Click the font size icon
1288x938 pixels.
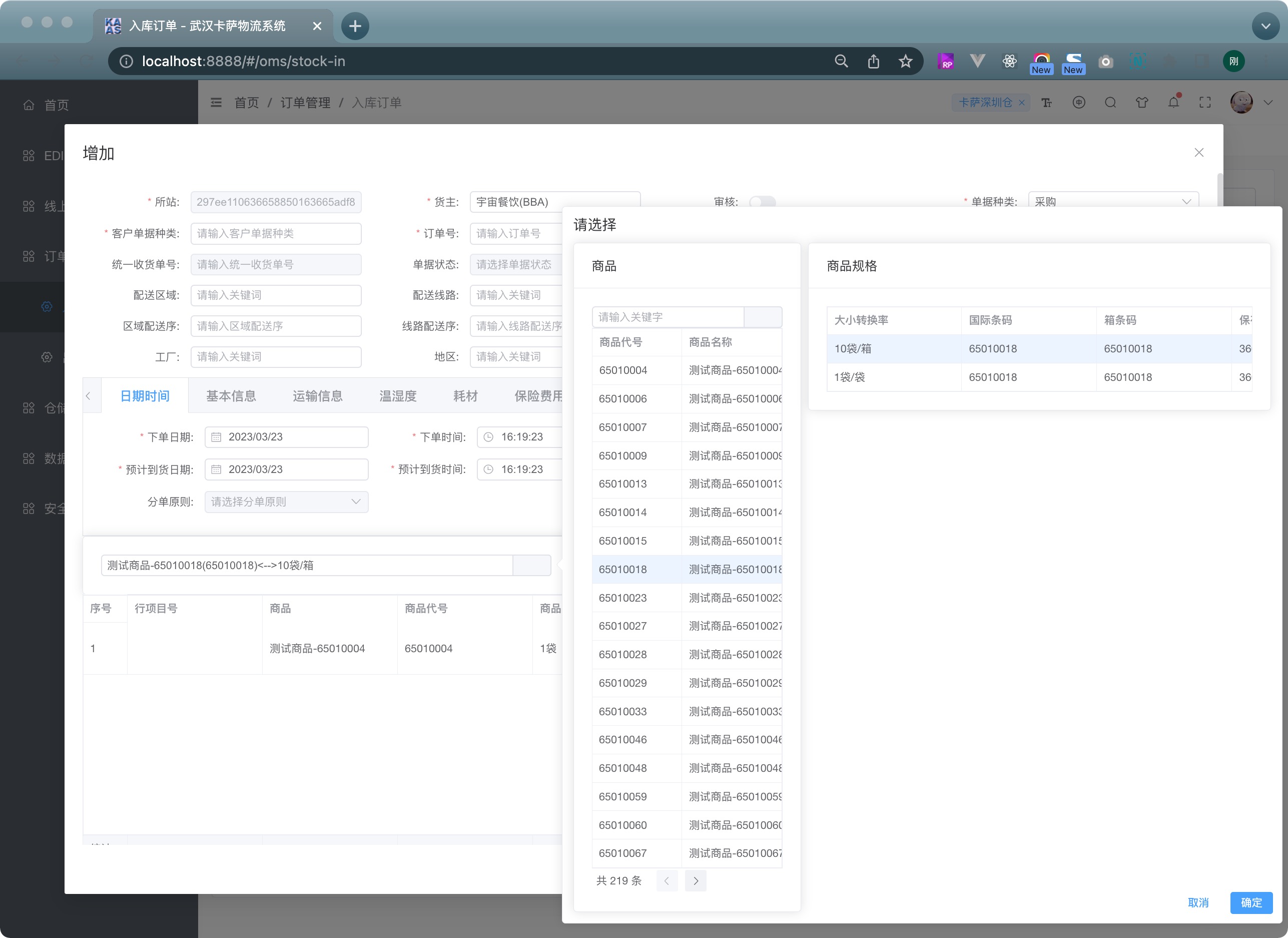1047,102
